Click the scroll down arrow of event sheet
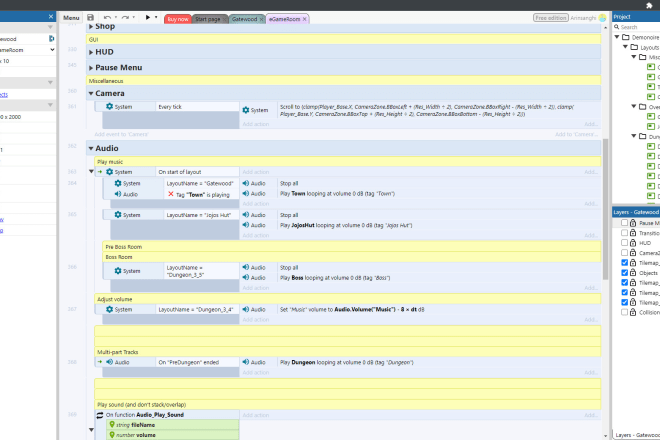Image resolution: width=660 pixels, height=440 pixels. click(605, 436)
